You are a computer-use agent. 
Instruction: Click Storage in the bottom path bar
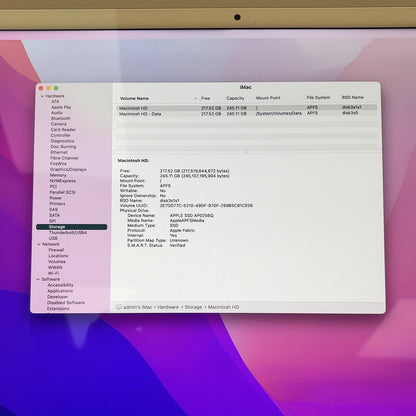click(193, 307)
